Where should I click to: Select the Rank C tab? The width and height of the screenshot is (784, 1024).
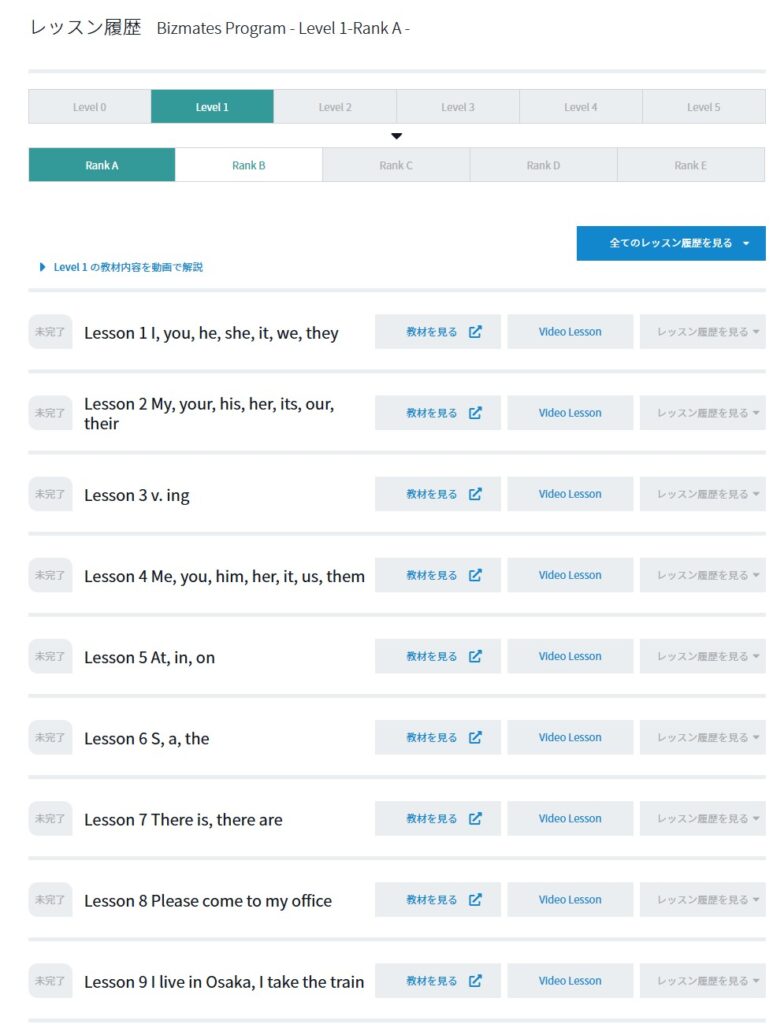[x=396, y=165]
